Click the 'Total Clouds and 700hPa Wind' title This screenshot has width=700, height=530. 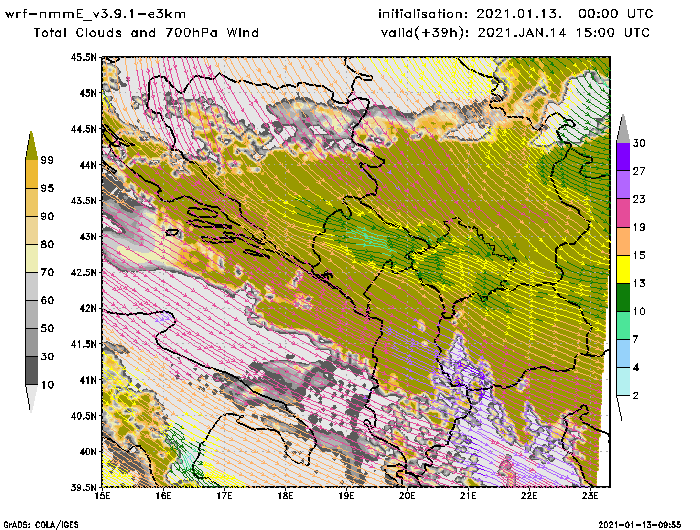(146, 33)
